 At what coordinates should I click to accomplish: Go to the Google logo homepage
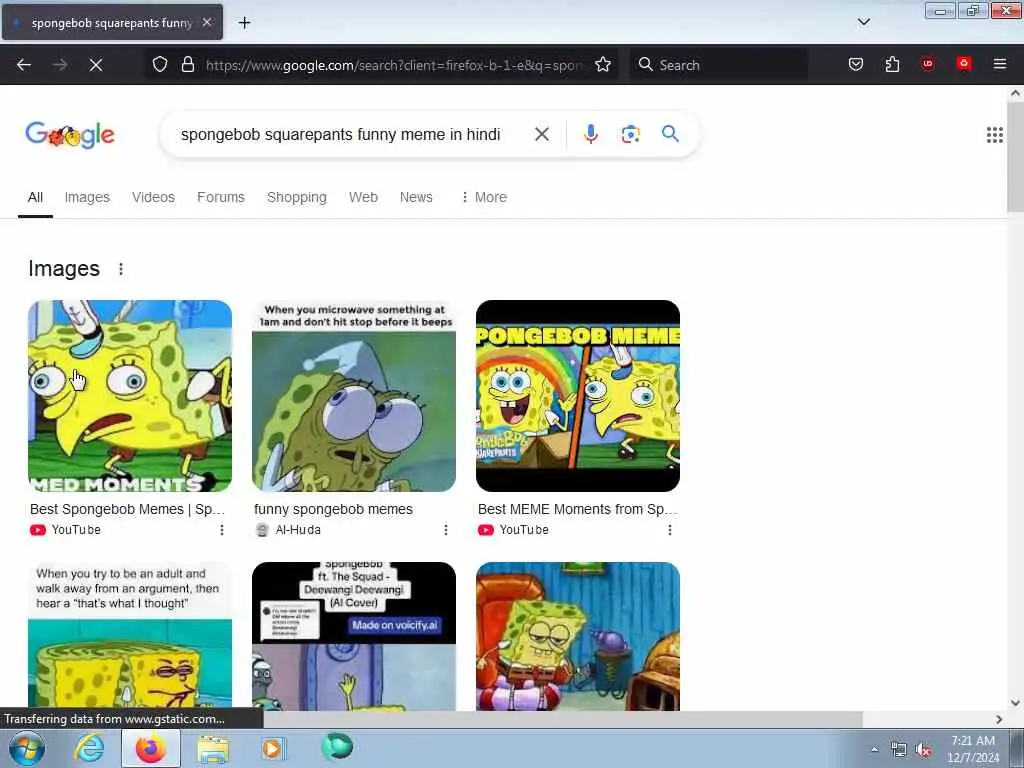pos(70,135)
